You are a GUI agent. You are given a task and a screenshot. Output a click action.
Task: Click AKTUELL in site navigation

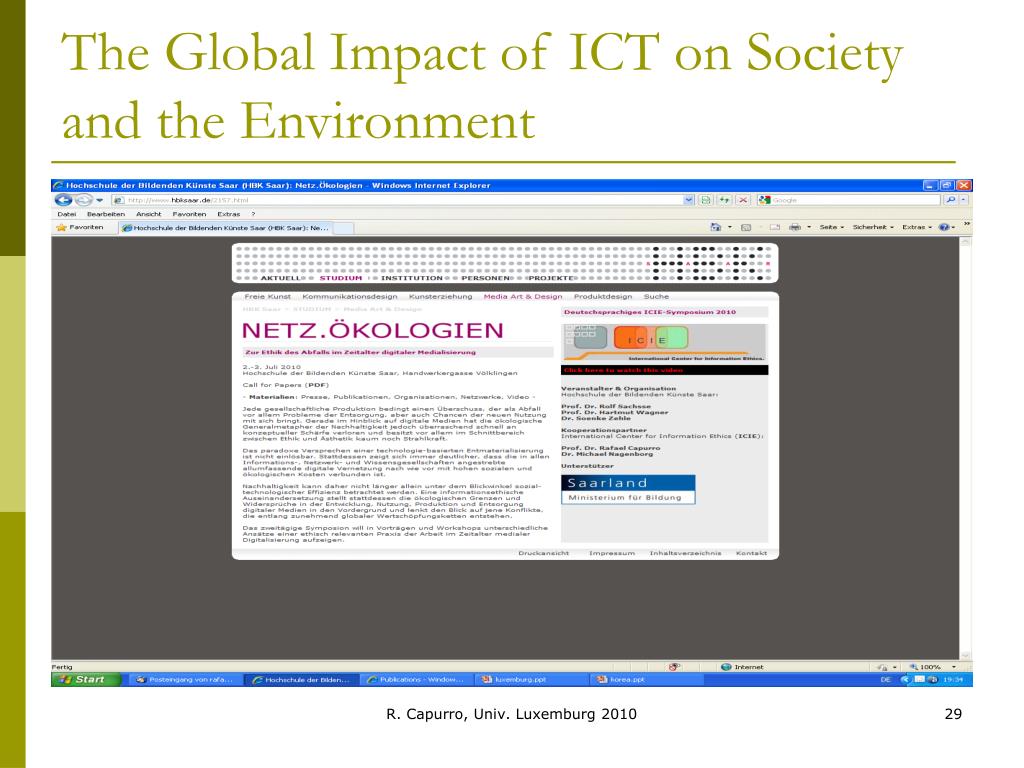click(x=281, y=278)
